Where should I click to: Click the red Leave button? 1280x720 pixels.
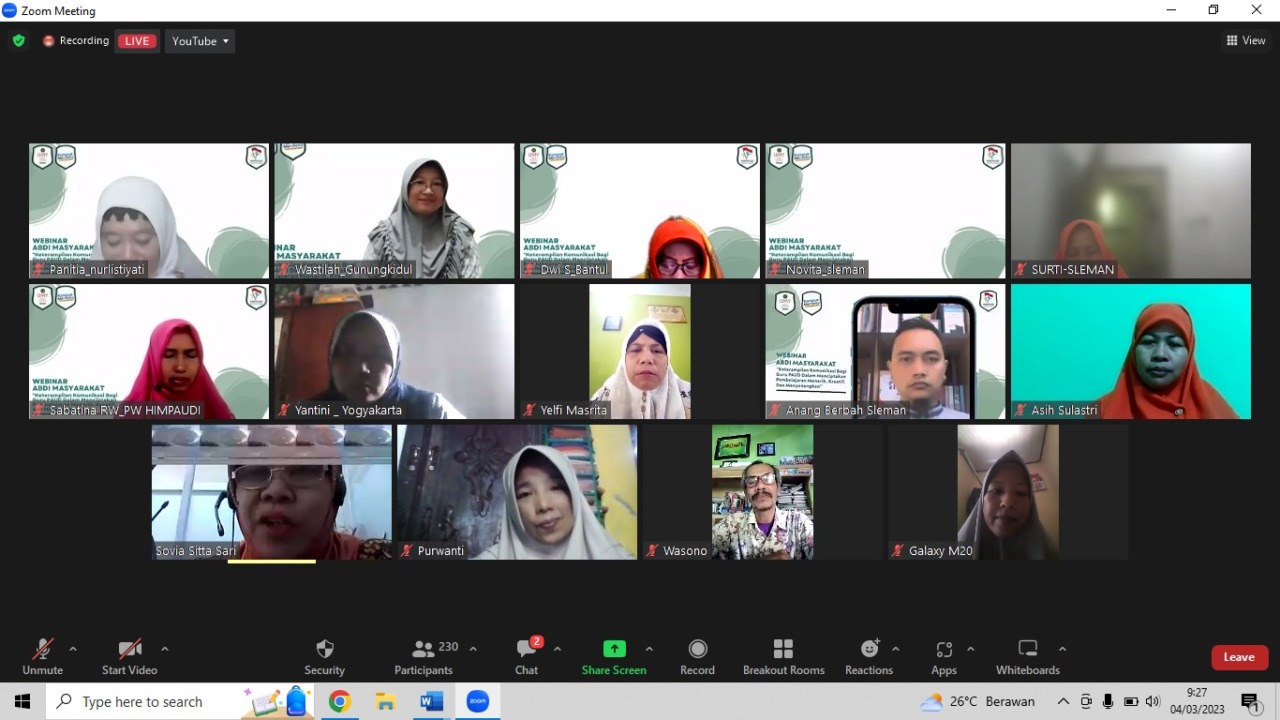(1239, 657)
